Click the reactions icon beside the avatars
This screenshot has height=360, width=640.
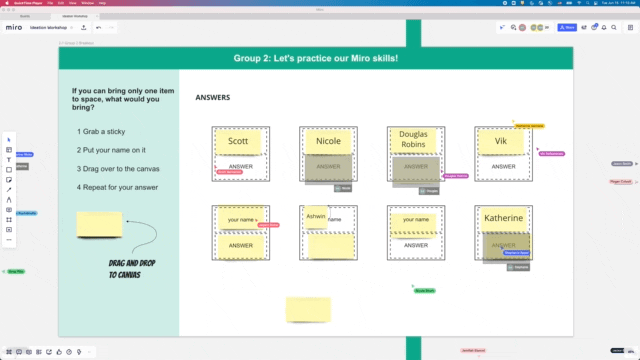click(513, 27)
